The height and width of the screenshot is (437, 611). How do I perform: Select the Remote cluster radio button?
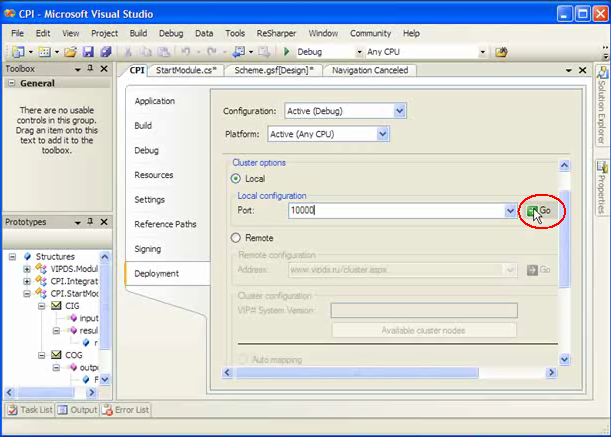236,238
